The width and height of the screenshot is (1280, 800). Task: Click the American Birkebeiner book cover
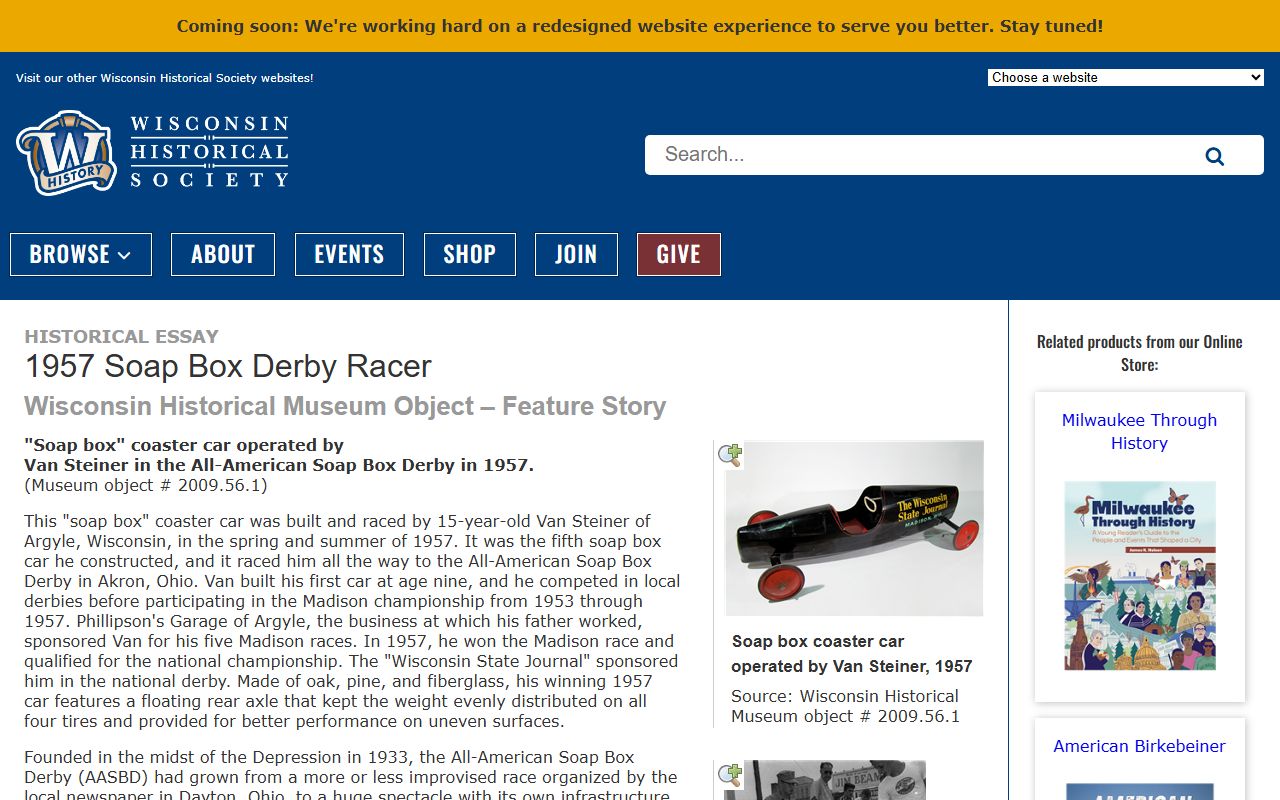pyautogui.click(x=1139, y=791)
